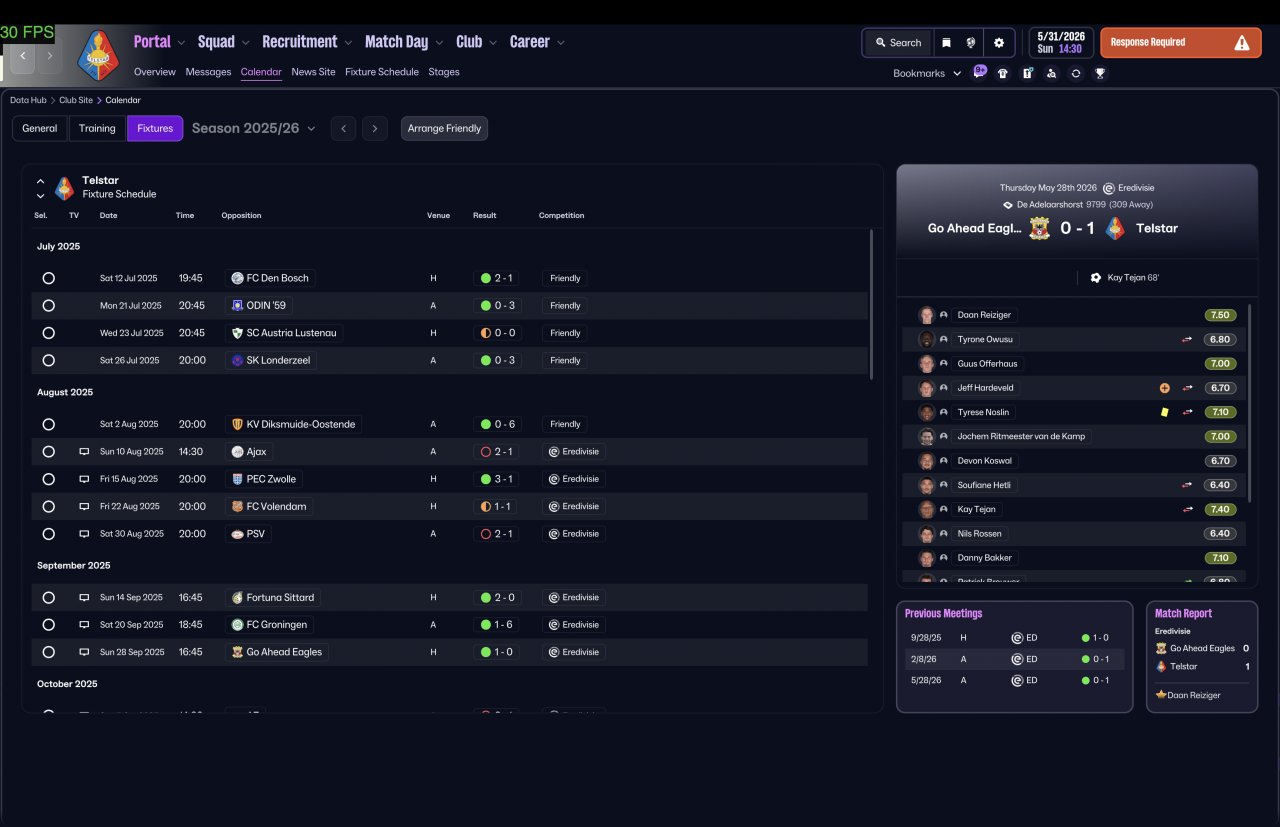1280x827 pixels.
Task: Open the trophy bookmark icon
Action: tap(1100, 73)
